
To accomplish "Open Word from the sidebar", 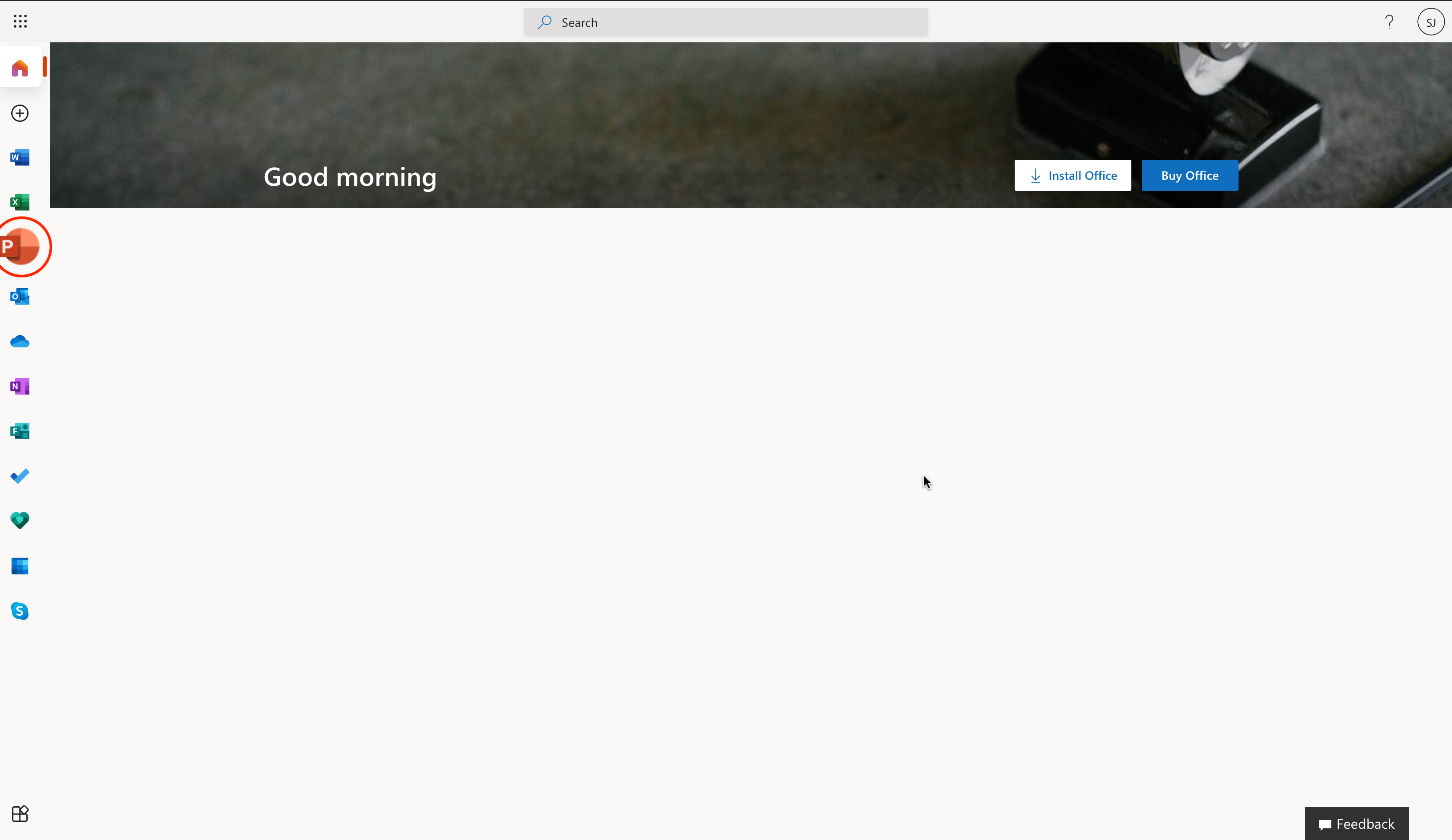I will (20, 157).
